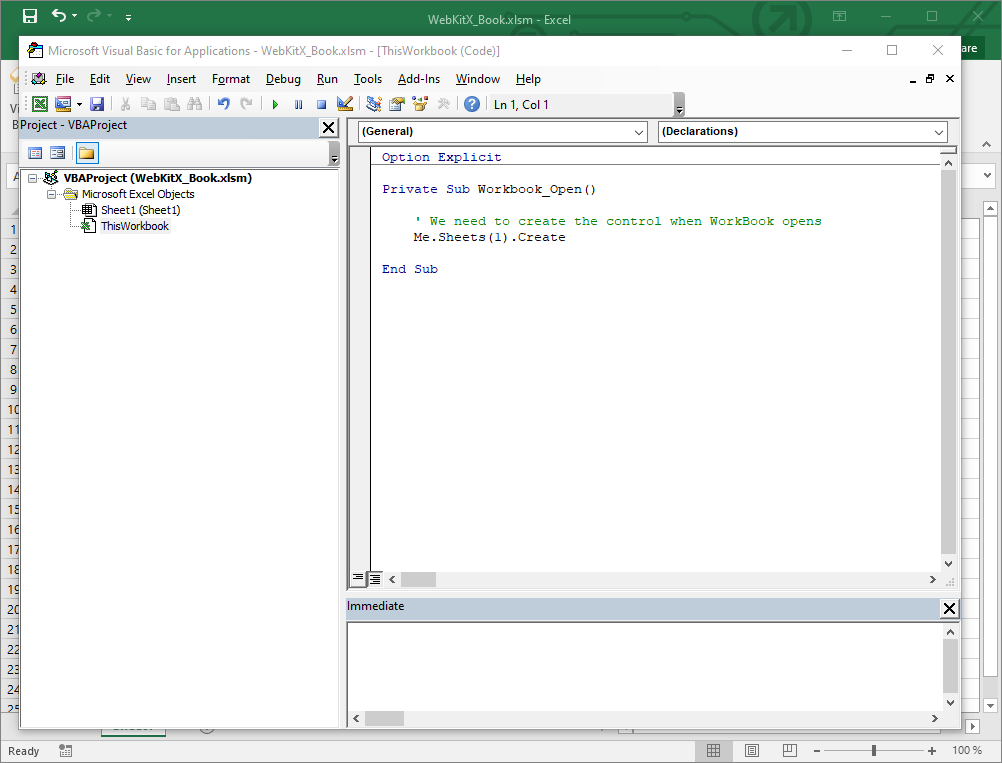Open the Project Explorer toolbar icon

[374, 104]
